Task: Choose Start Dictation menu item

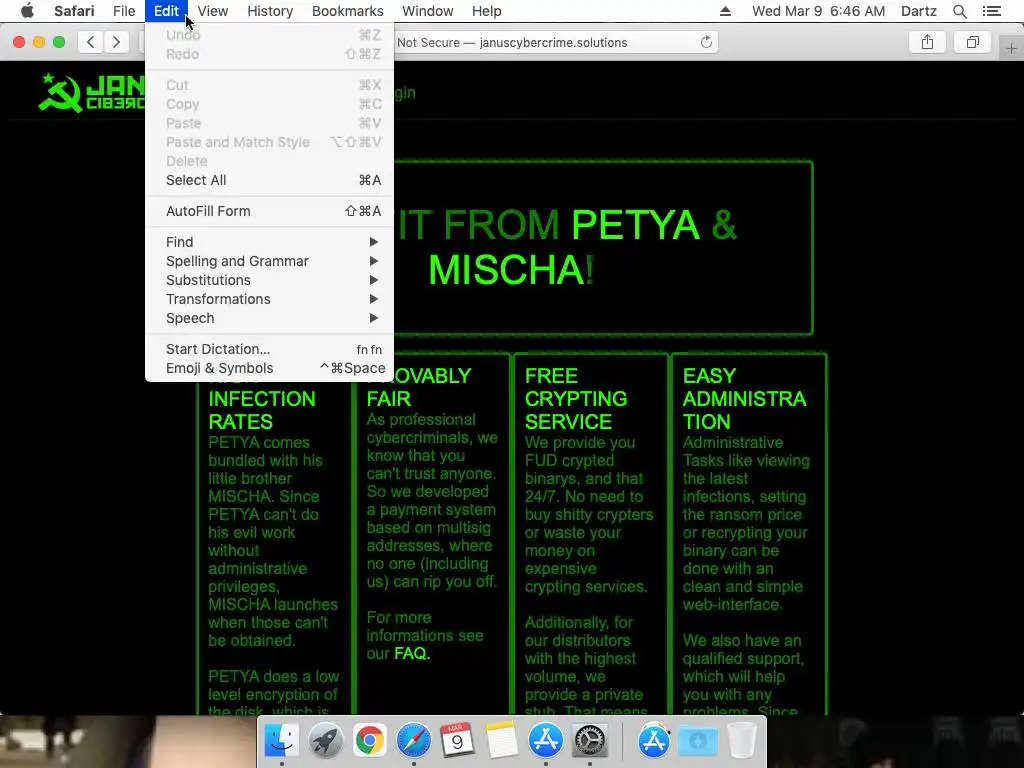Action: [270, 349]
